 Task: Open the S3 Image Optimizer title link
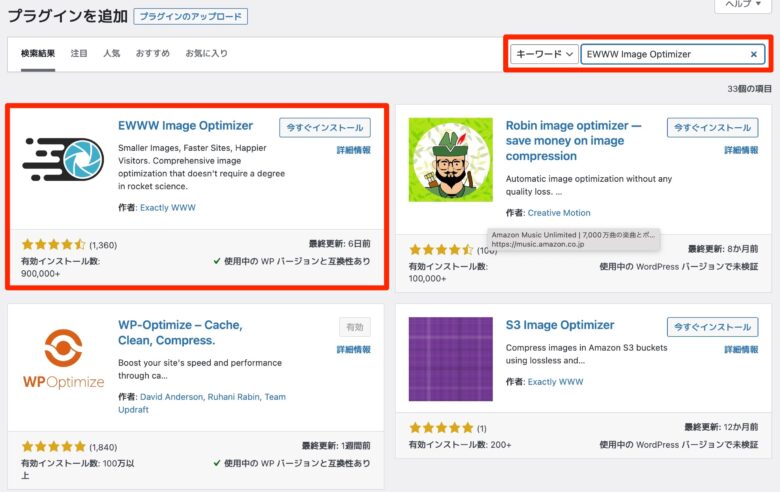point(560,325)
